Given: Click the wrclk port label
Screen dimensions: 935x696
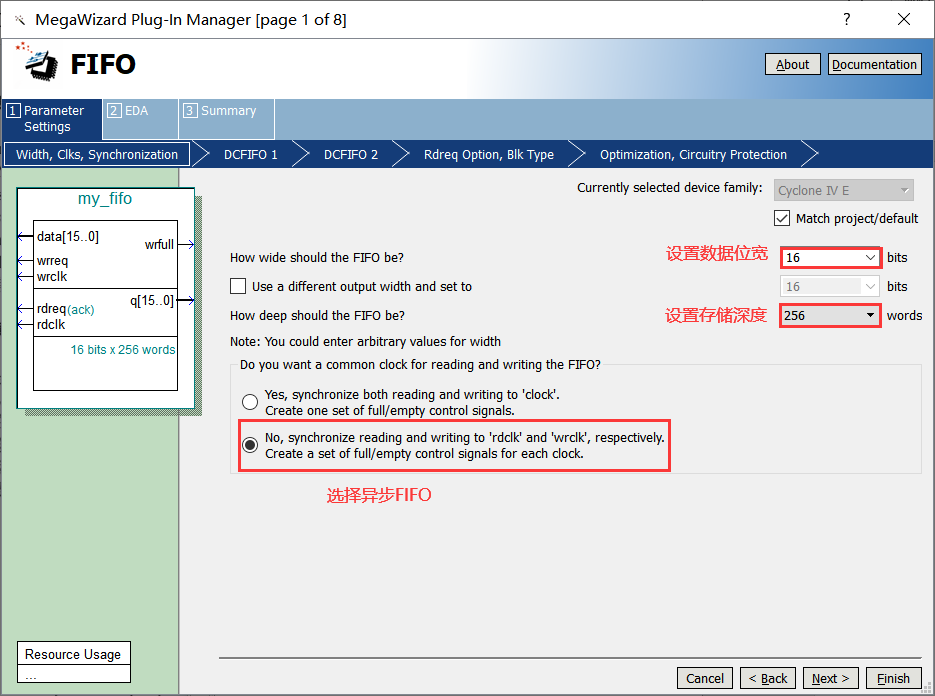Looking at the screenshot, I should (x=52, y=277).
